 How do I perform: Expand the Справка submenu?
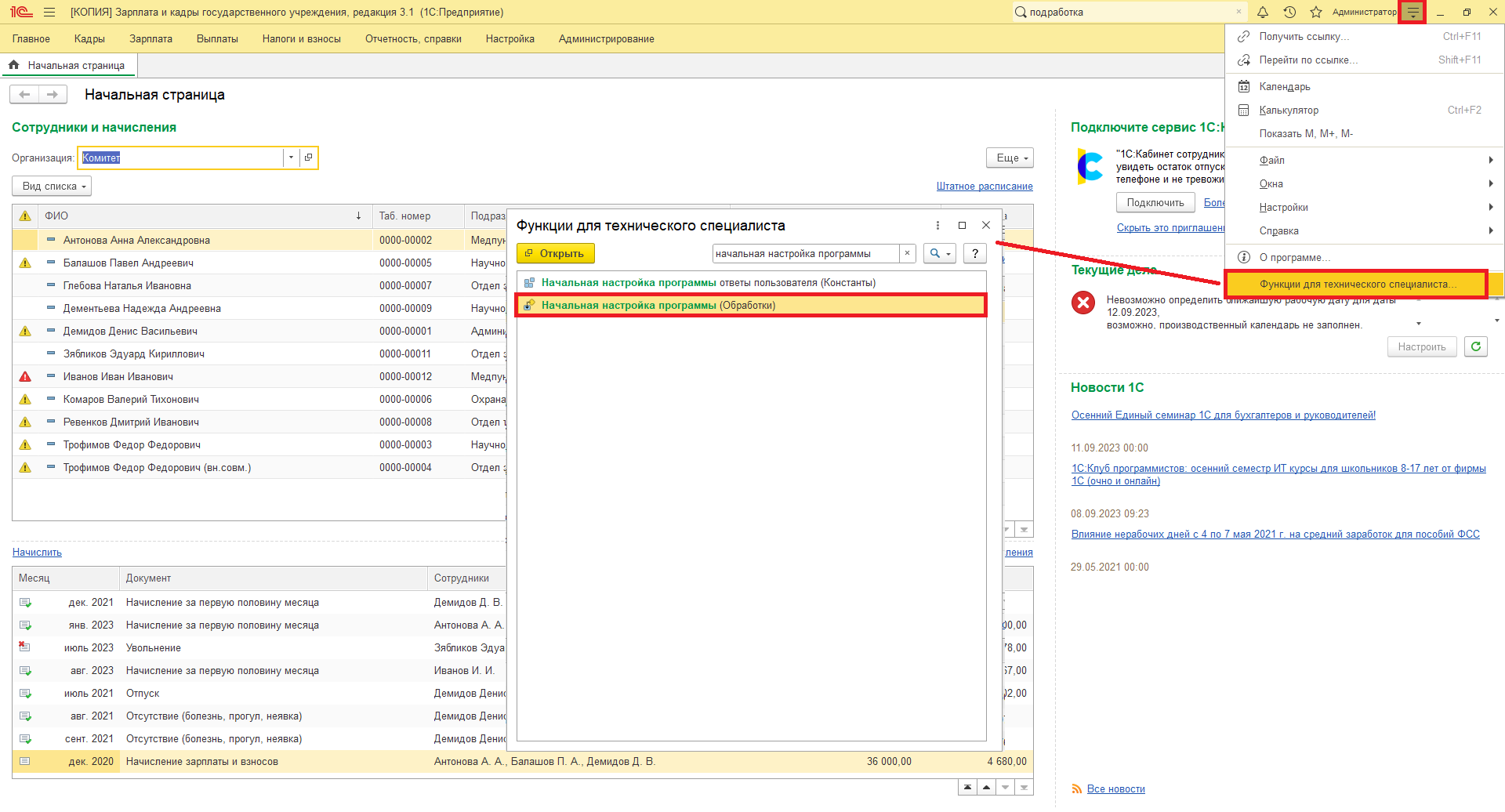[x=1364, y=231]
